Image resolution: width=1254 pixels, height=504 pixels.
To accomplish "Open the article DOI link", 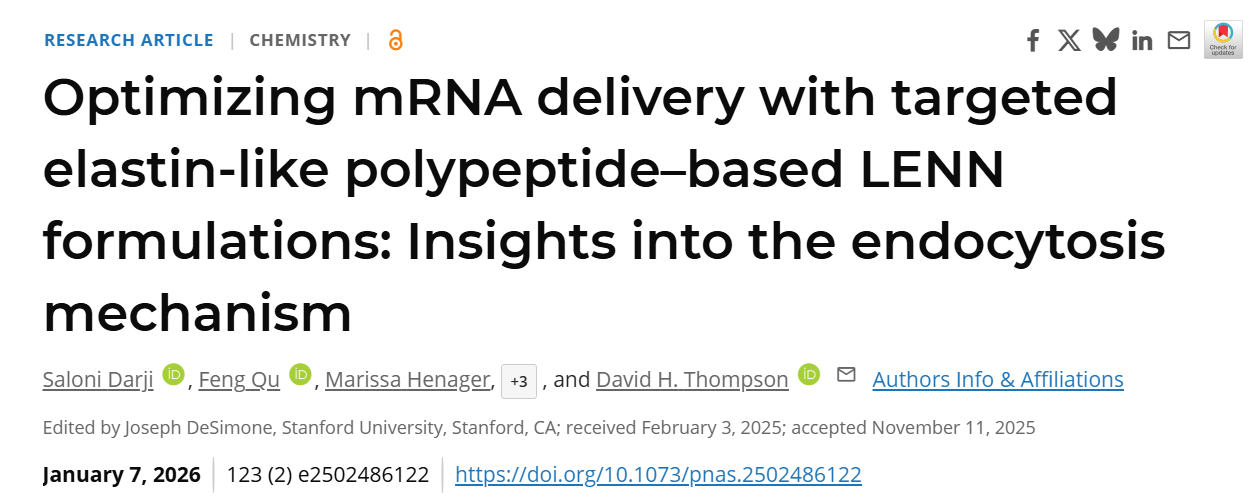I will pos(658,474).
